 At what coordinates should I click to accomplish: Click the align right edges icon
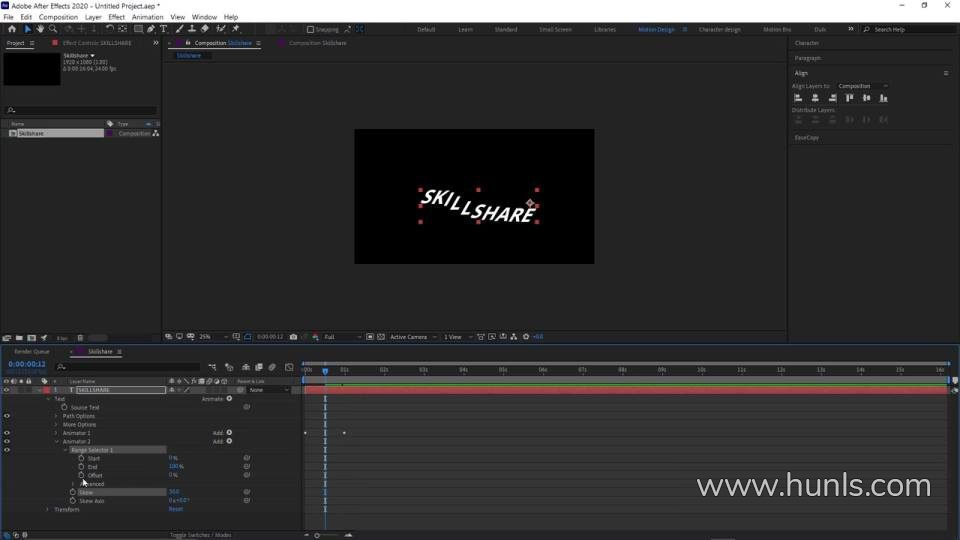832,98
